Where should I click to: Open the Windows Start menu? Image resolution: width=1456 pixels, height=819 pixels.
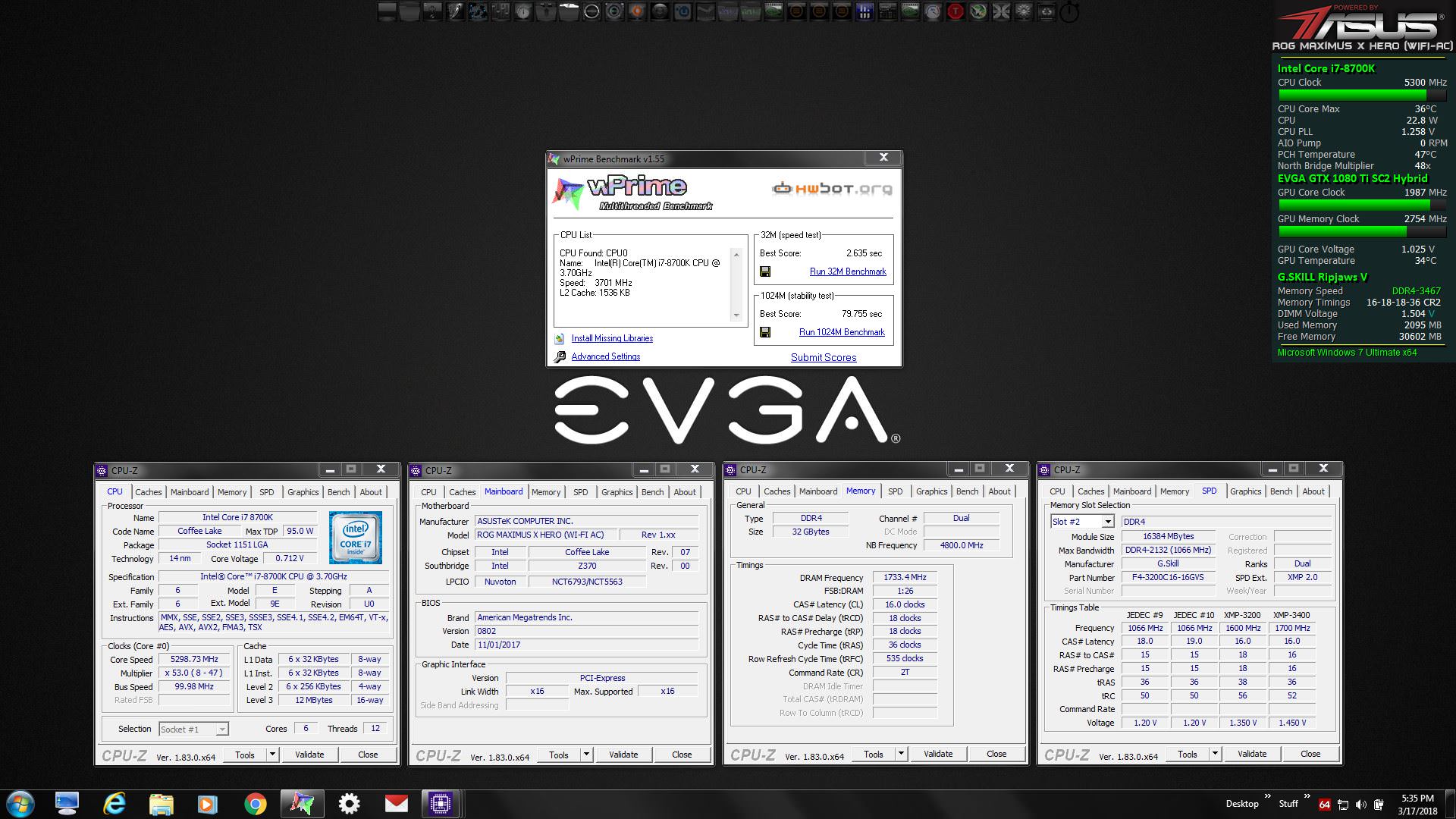[x=20, y=804]
